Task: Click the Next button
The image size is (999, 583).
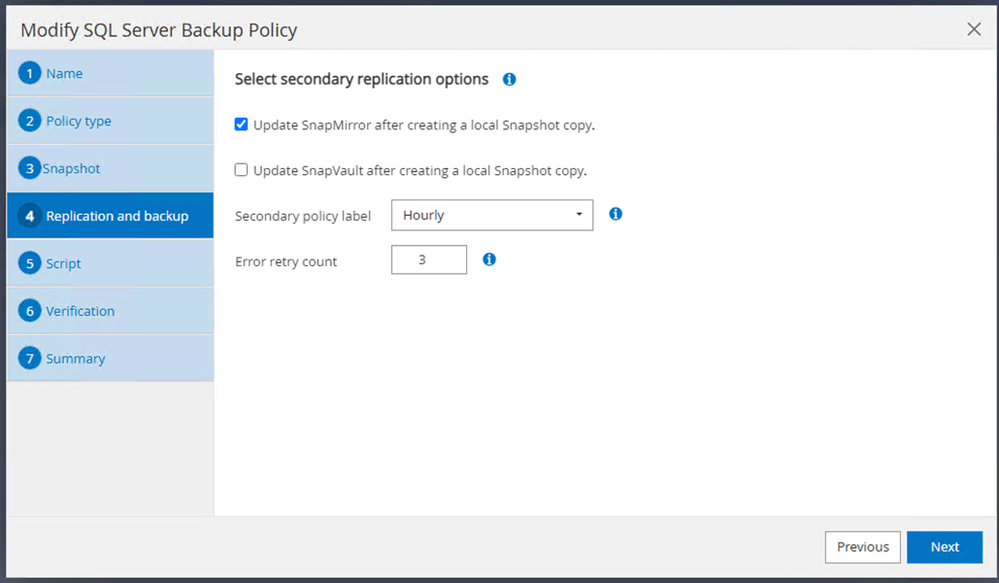Action: [944, 547]
